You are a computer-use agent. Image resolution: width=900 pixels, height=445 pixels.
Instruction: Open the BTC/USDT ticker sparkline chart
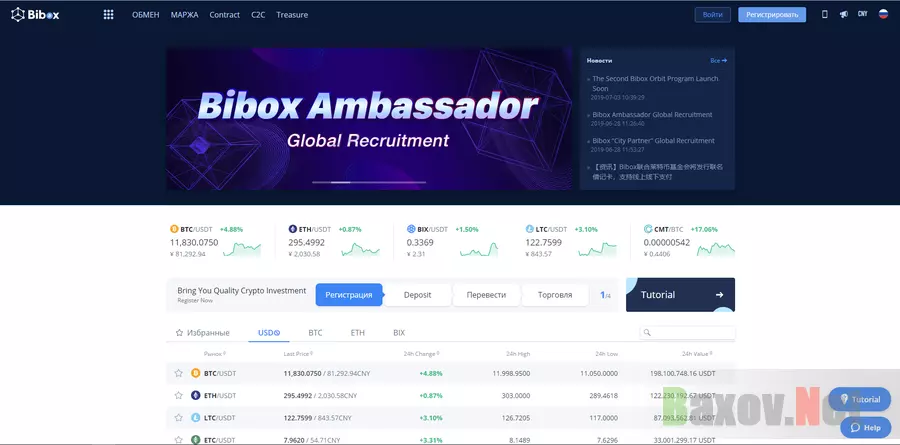242,249
